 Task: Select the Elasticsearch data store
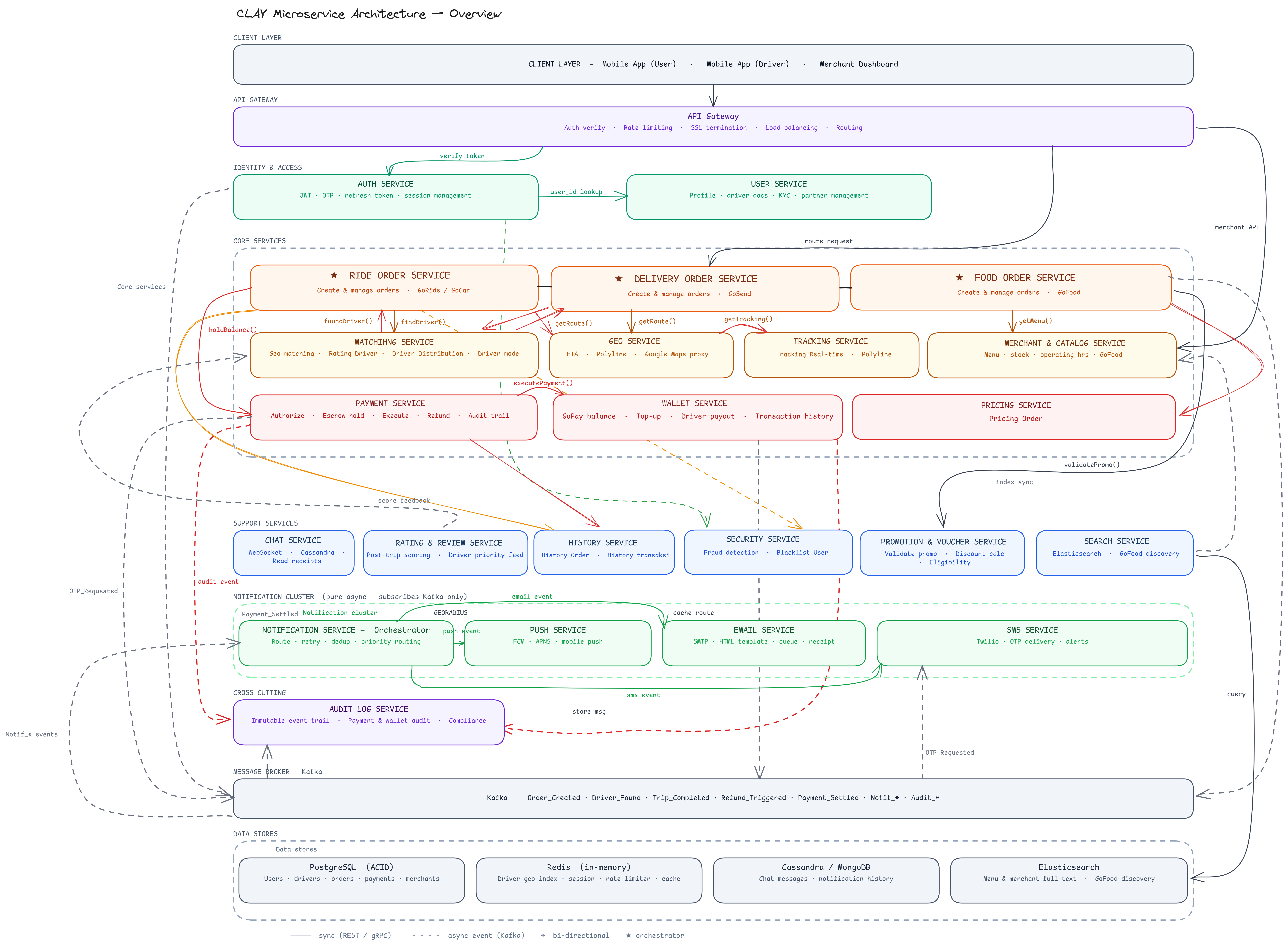(x=1069, y=880)
